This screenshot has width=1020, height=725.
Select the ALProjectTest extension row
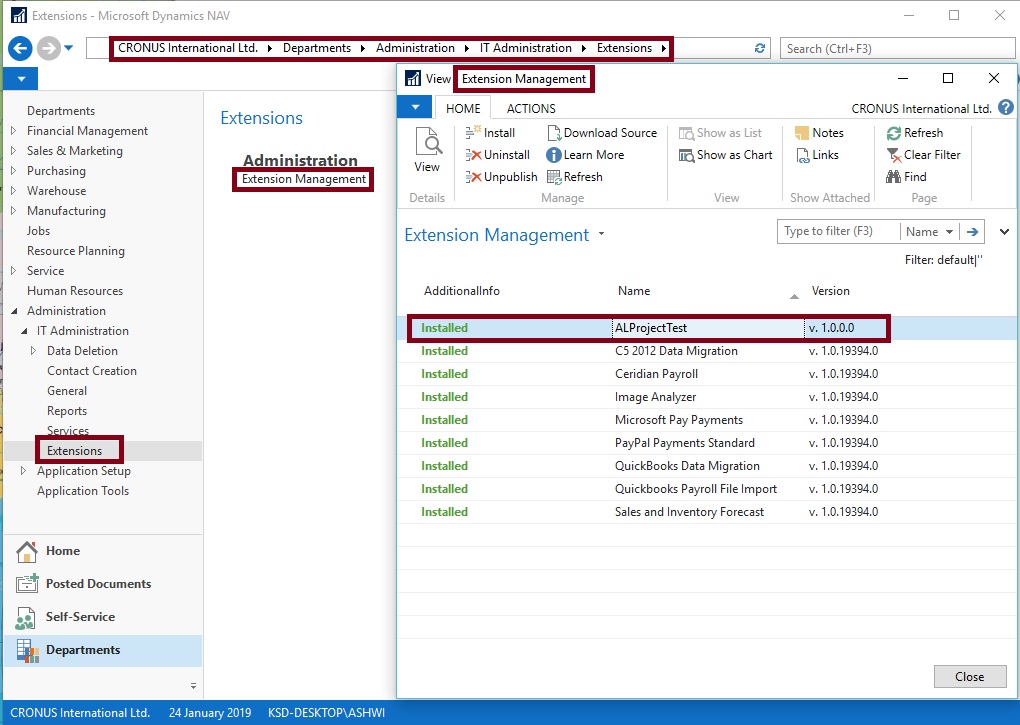(x=650, y=328)
